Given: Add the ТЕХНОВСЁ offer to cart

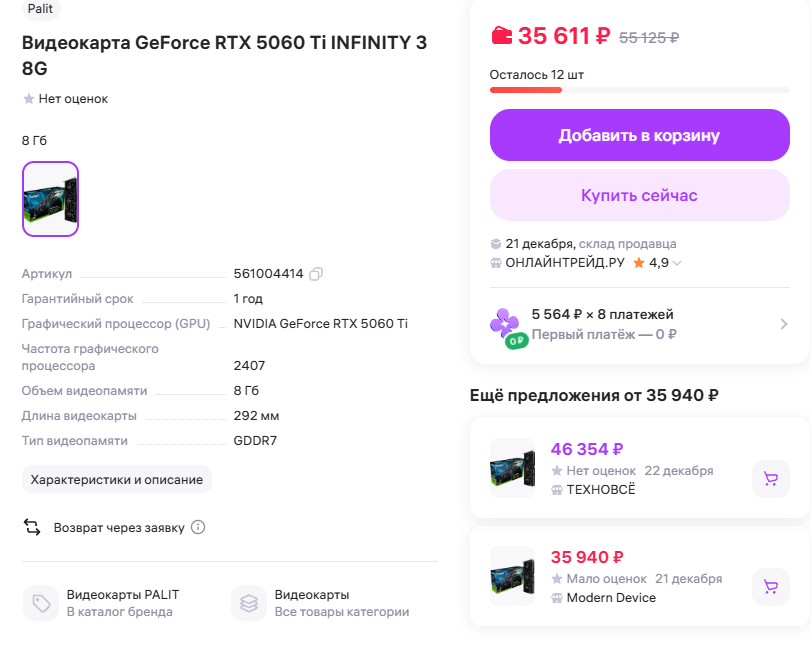Looking at the screenshot, I should (770, 479).
